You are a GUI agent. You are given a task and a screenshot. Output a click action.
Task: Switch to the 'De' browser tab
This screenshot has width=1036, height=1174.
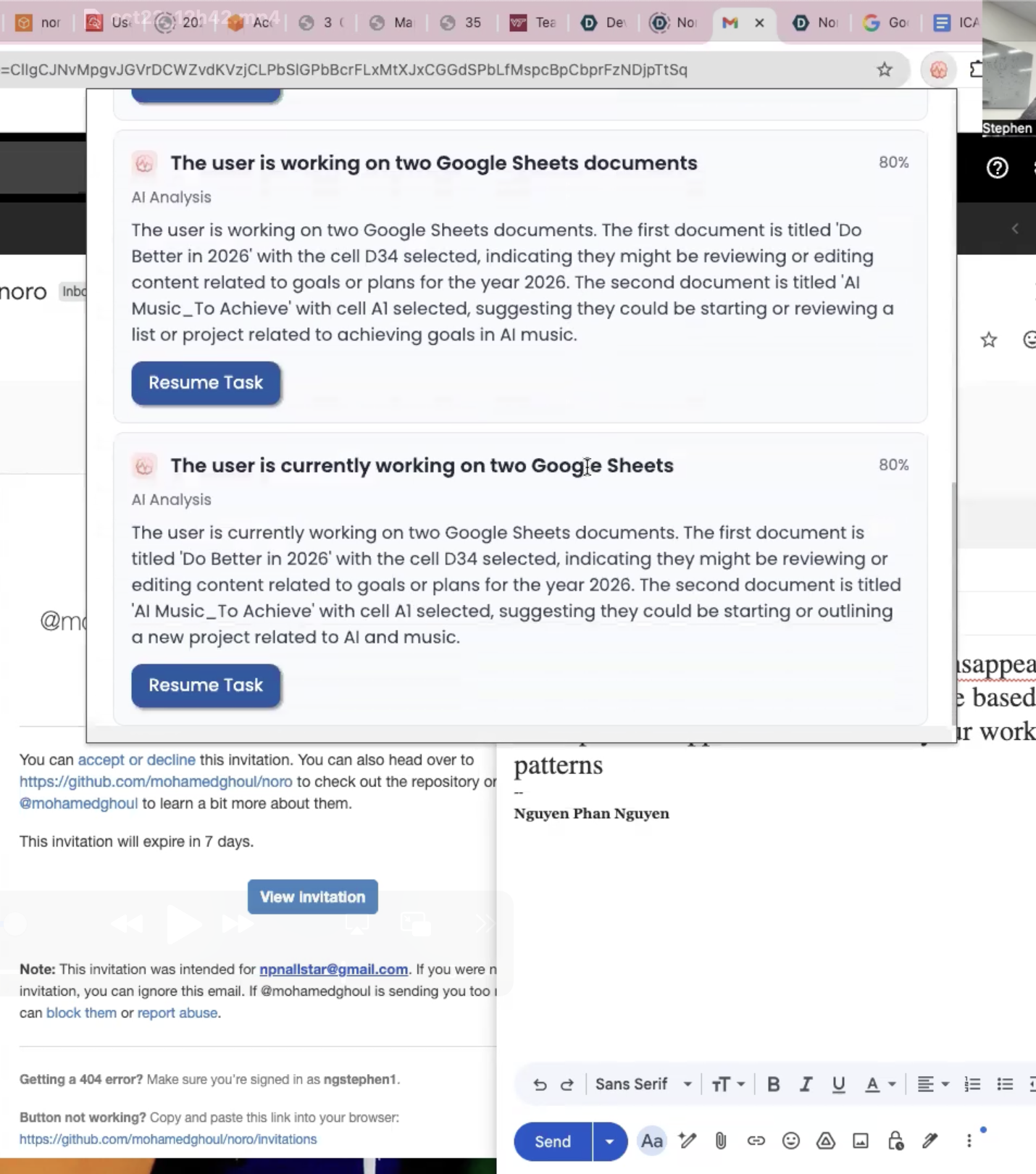[x=604, y=22]
